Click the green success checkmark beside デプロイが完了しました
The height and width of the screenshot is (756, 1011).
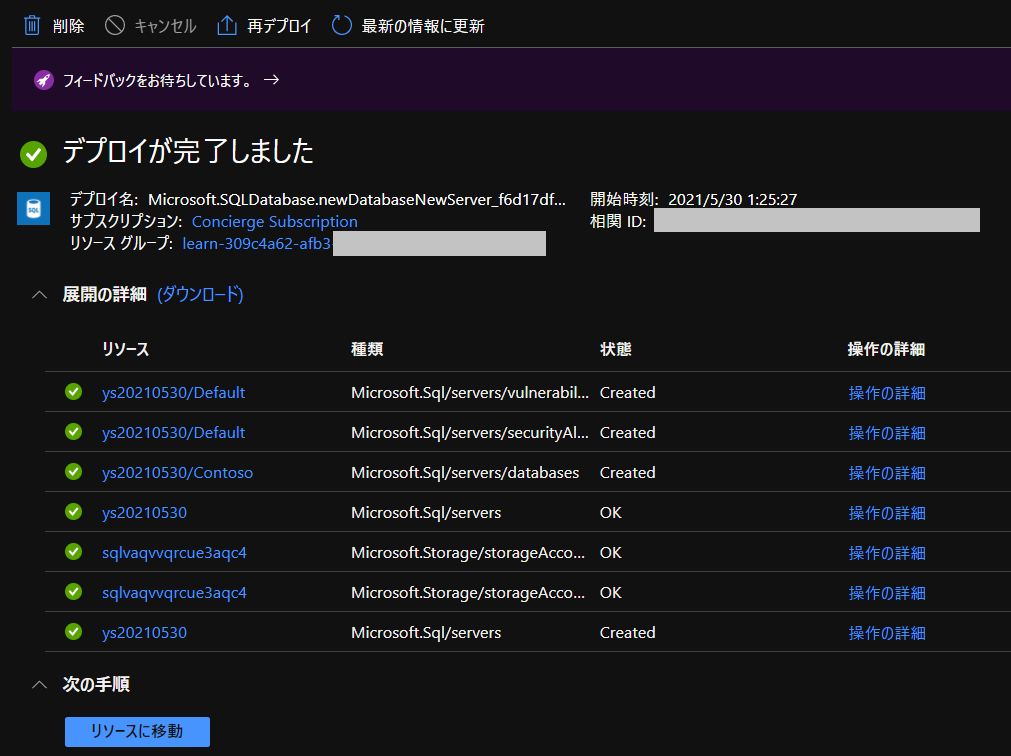pyautogui.click(x=33, y=153)
